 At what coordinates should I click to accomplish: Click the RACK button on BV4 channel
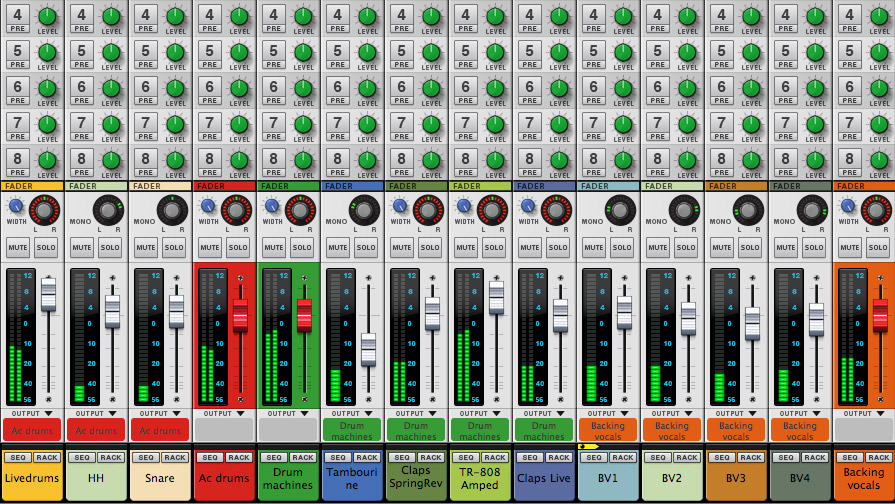point(814,457)
